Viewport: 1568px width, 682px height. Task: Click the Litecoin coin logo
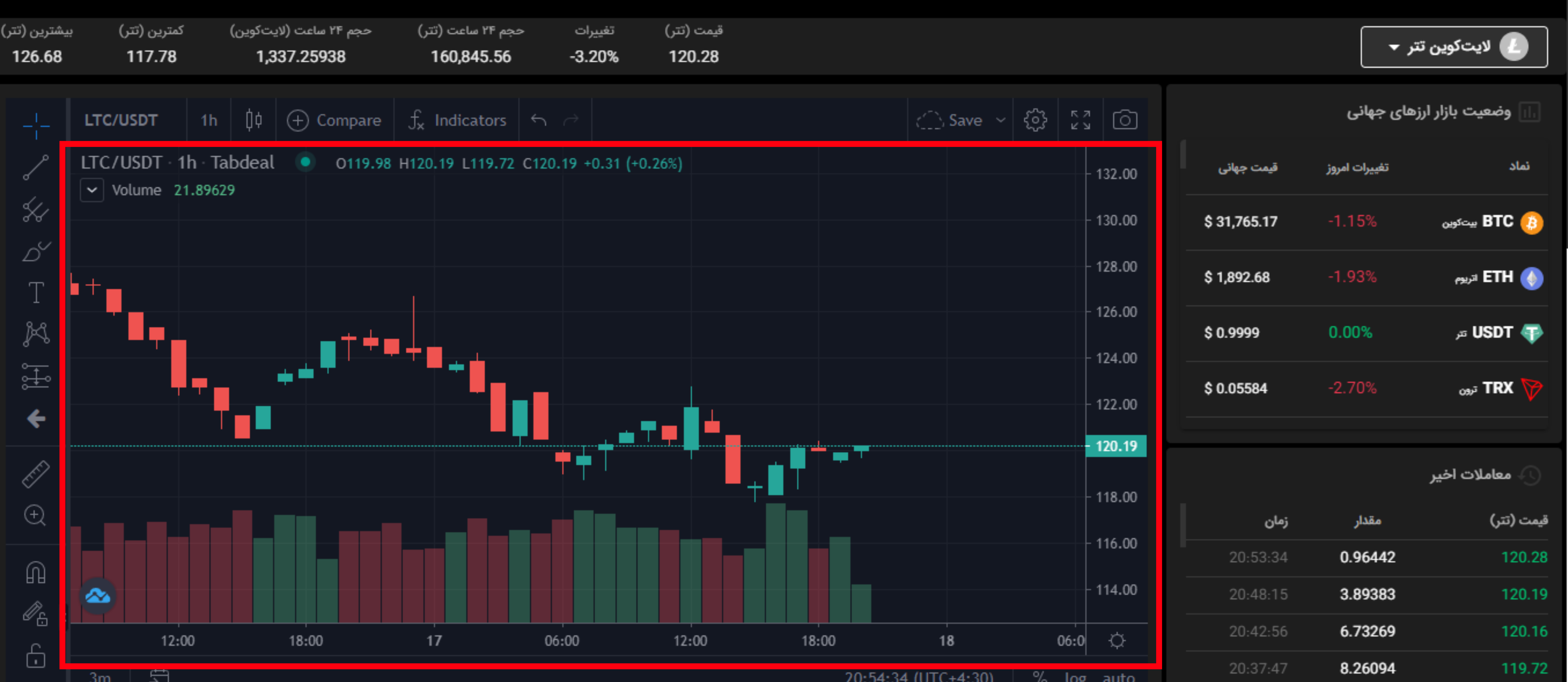(1514, 47)
